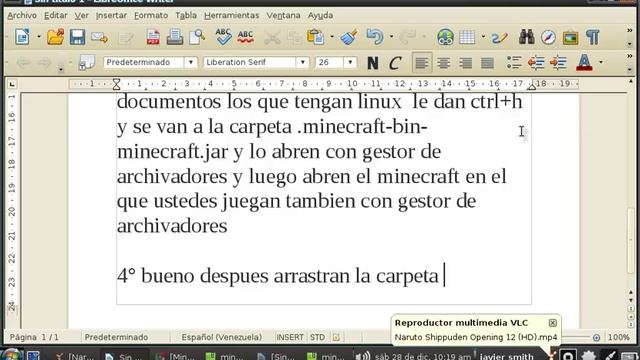Open the Paste options dropdown arrow
Viewport: 640px width, 360px height.
point(331,37)
